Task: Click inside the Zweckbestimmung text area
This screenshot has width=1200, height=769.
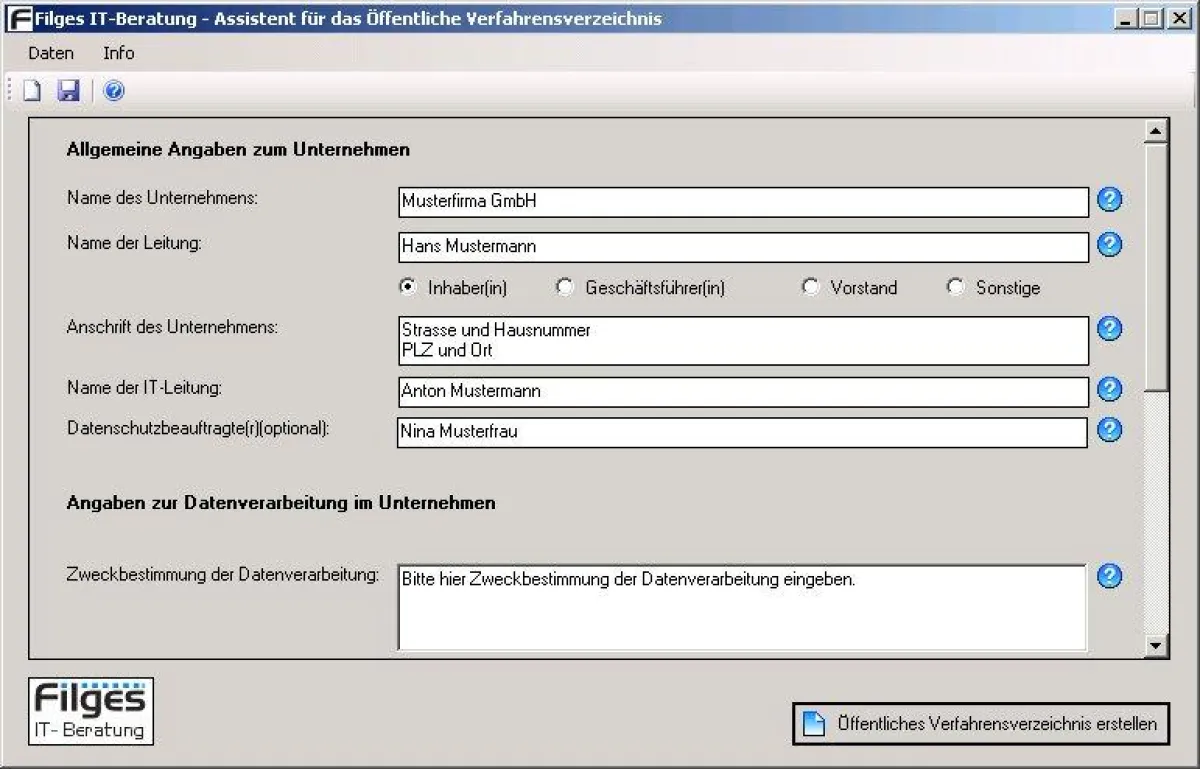Action: (x=740, y=605)
